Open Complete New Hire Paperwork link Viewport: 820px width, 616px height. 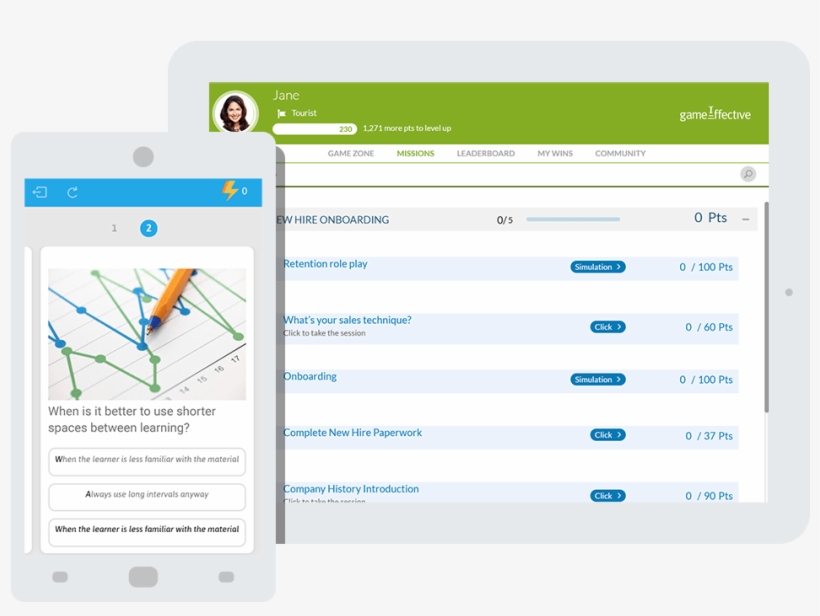(x=352, y=433)
